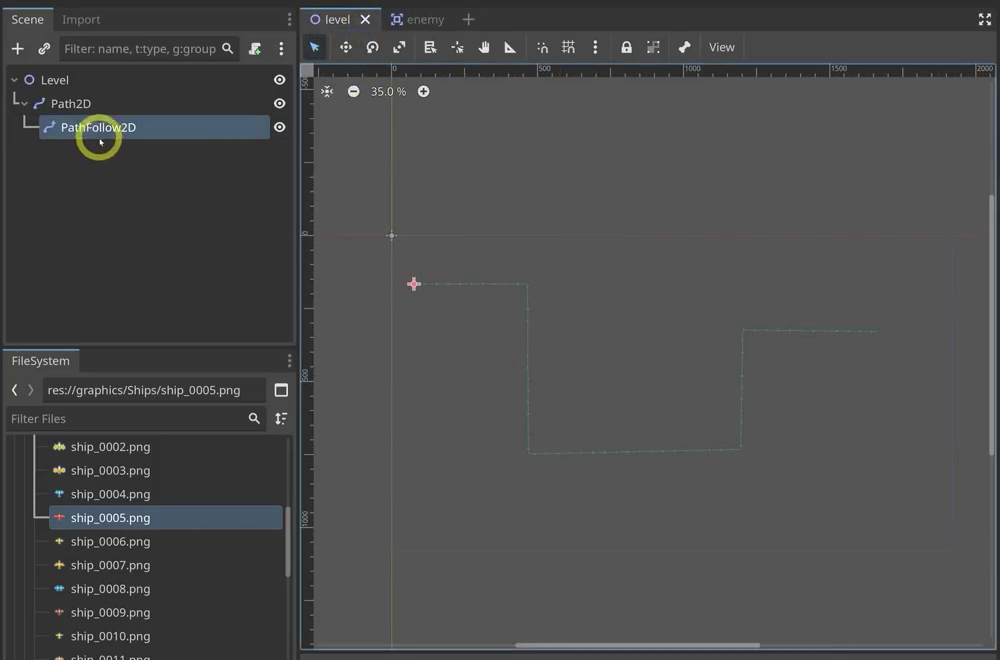Add a new scene tab
The height and width of the screenshot is (660, 1000).
[x=469, y=20]
